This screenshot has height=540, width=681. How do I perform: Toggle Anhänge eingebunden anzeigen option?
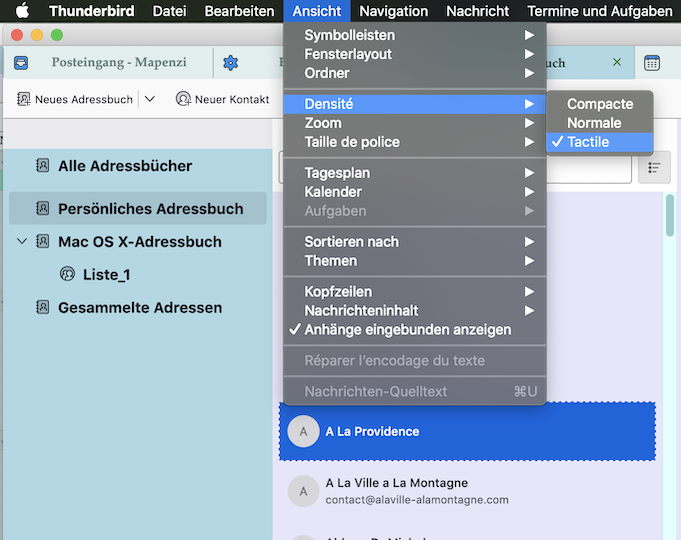pos(414,330)
